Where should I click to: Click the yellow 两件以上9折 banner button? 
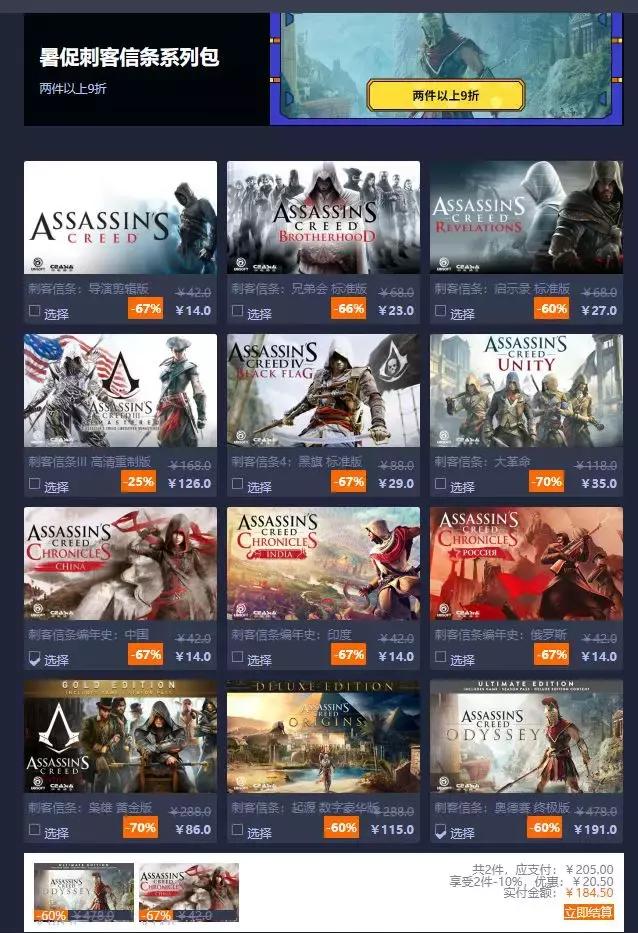click(446, 95)
